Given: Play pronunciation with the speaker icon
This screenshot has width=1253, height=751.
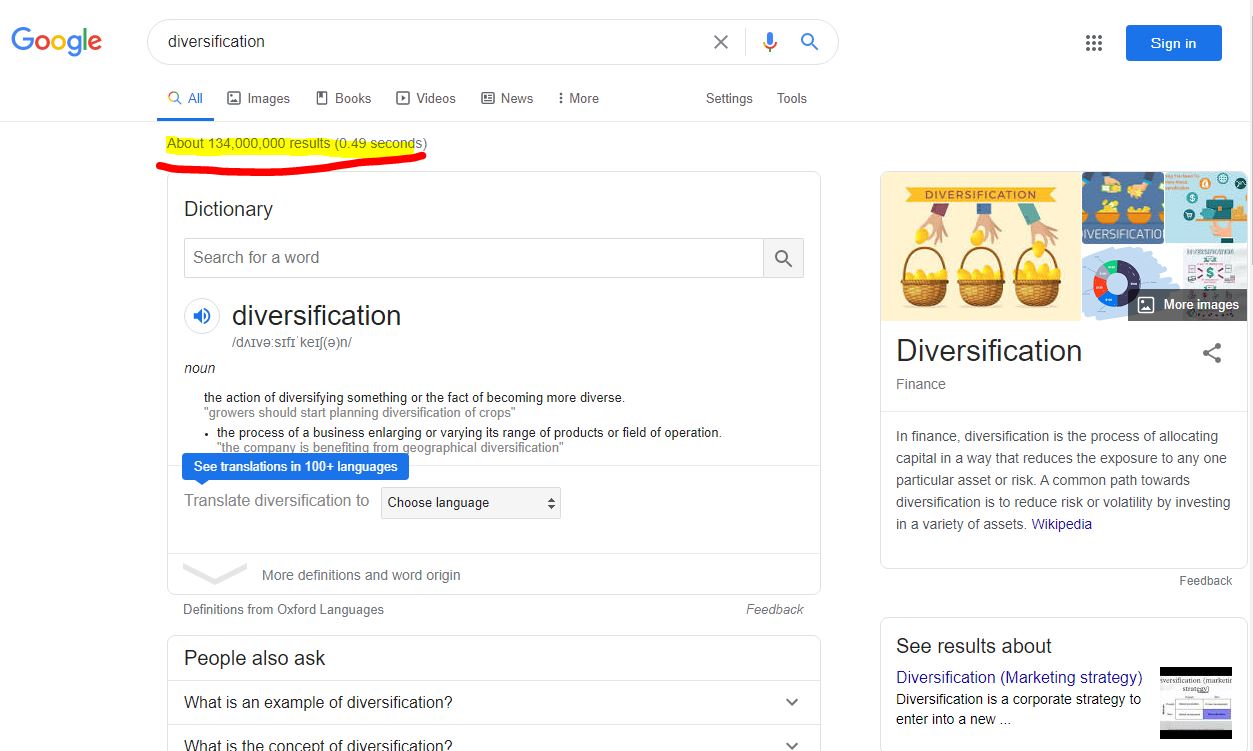Looking at the screenshot, I should 202,316.
